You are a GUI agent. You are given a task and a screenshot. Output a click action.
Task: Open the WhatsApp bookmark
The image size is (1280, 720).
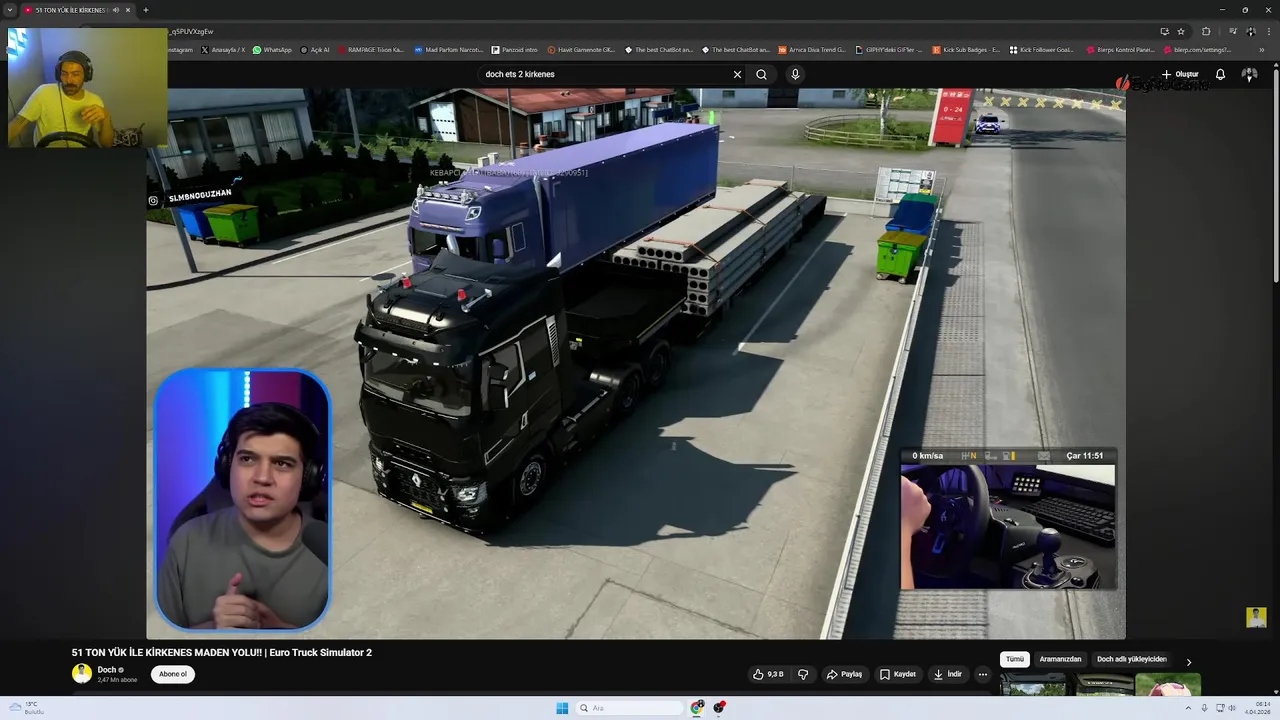click(273, 49)
